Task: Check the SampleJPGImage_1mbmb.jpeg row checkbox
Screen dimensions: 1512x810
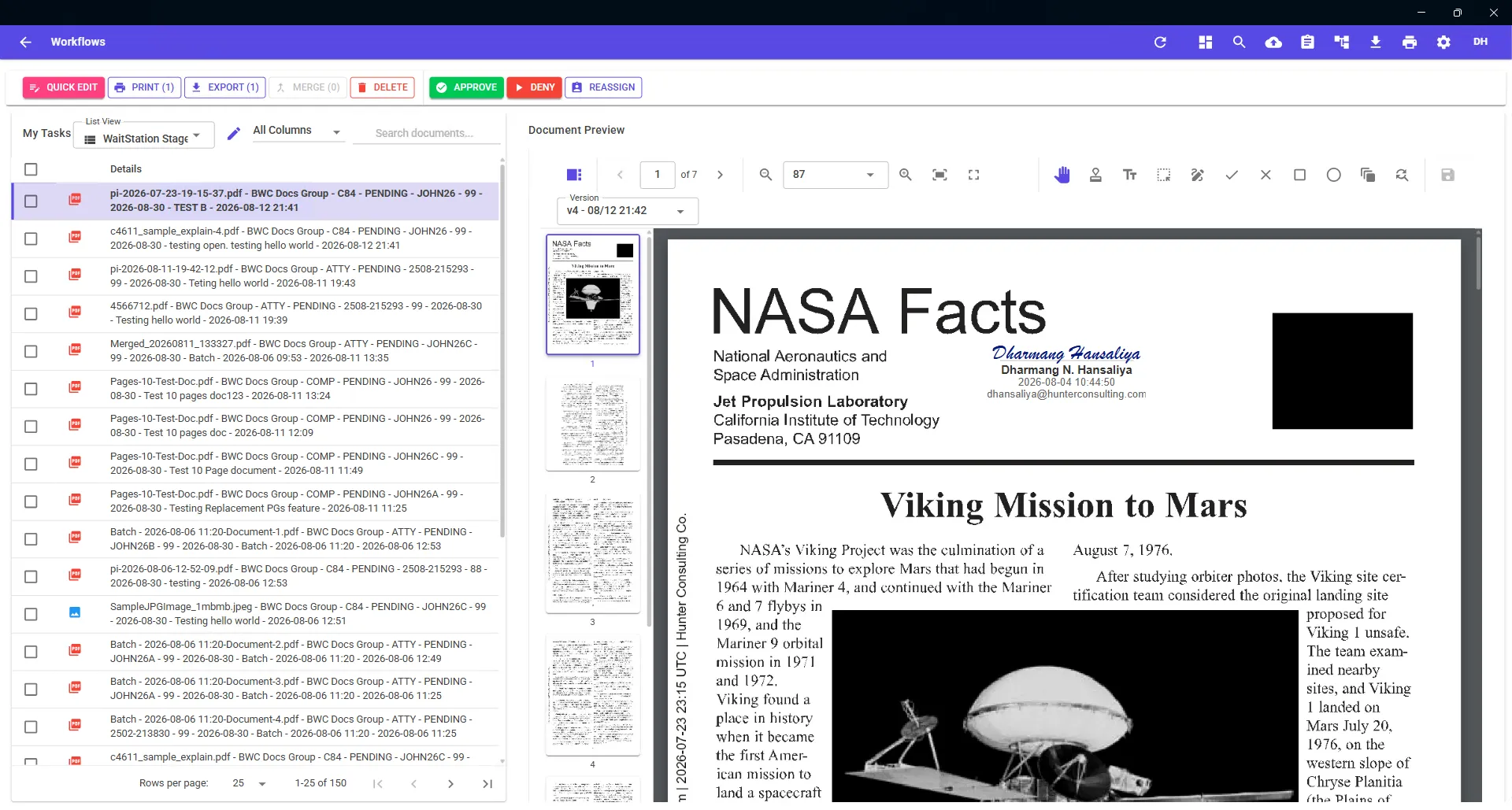Action: [x=31, y=614]
